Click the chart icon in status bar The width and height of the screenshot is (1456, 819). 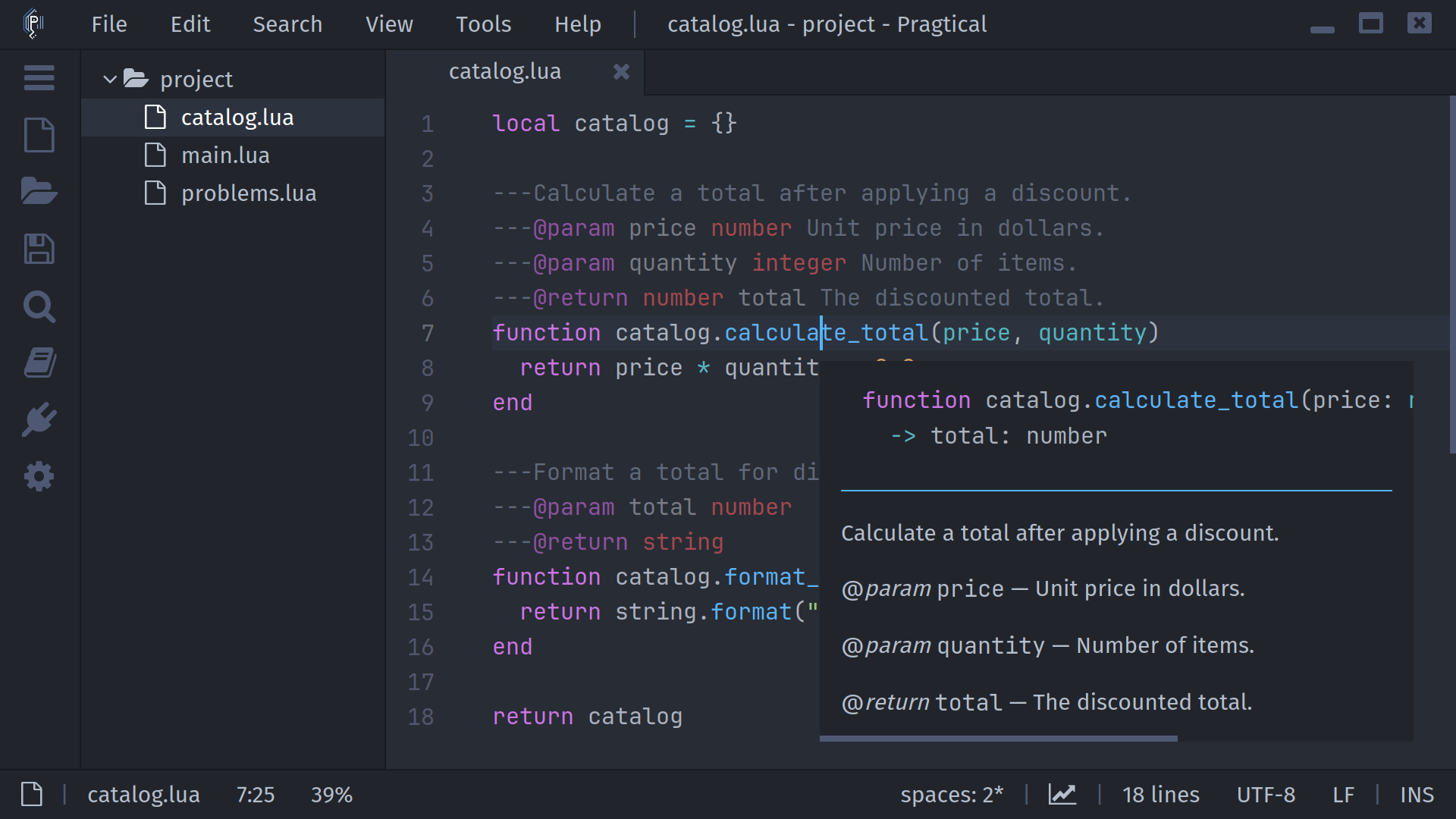[1062, 795]
